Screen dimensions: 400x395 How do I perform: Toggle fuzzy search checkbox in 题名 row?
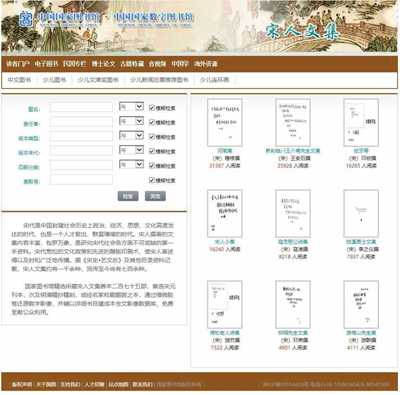point(152,108)
